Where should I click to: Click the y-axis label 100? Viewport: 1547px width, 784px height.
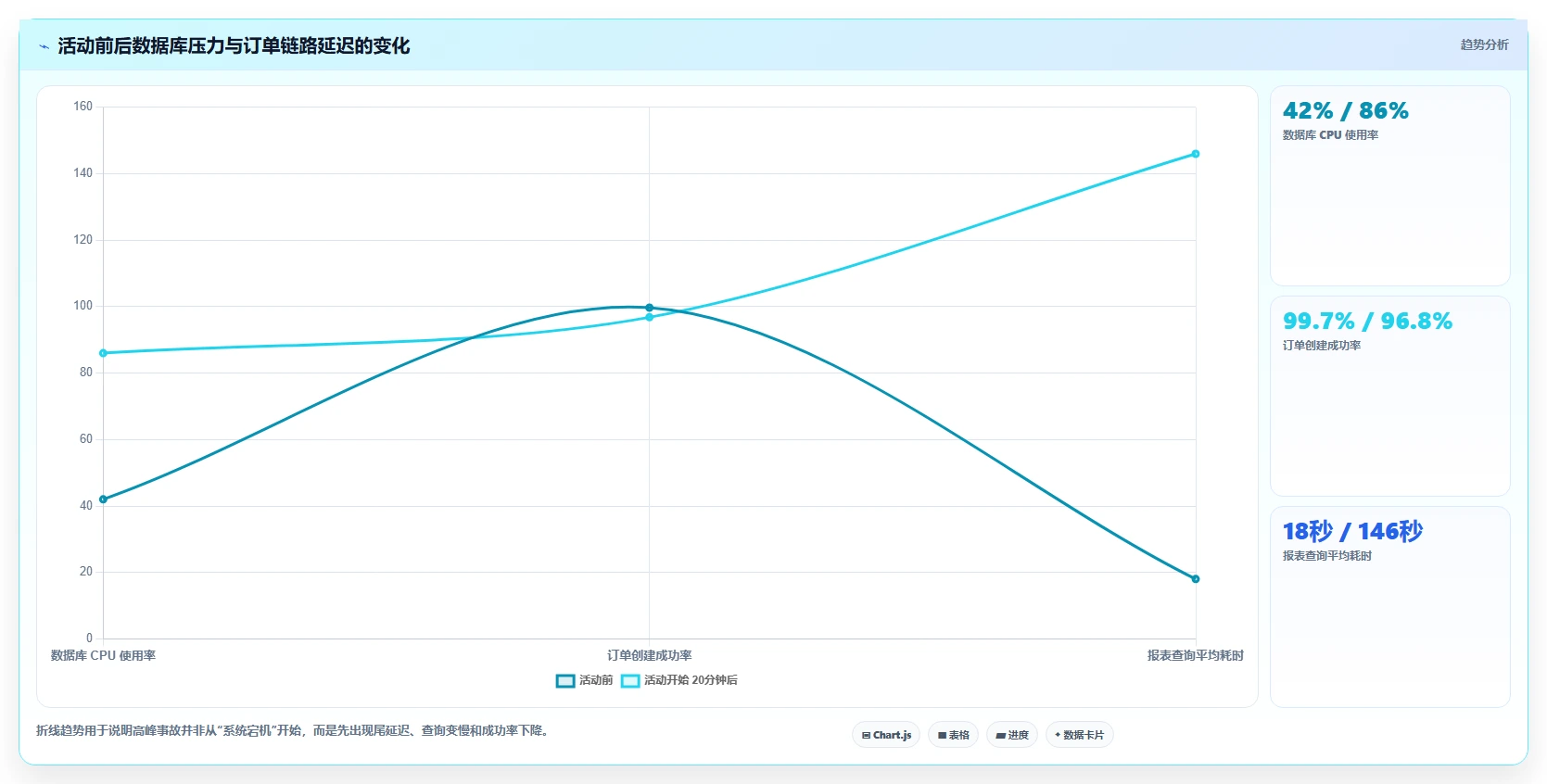[83, 306]
